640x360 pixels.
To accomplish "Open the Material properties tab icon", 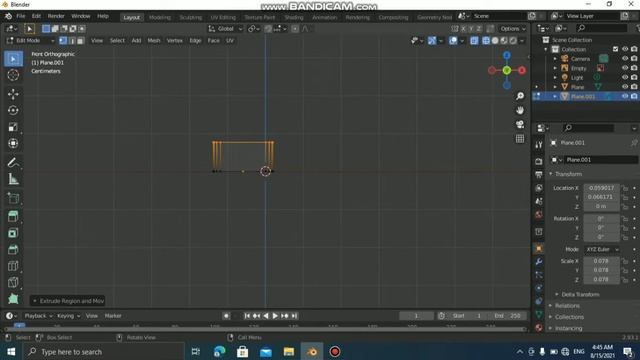I will (x=539, y=328).
